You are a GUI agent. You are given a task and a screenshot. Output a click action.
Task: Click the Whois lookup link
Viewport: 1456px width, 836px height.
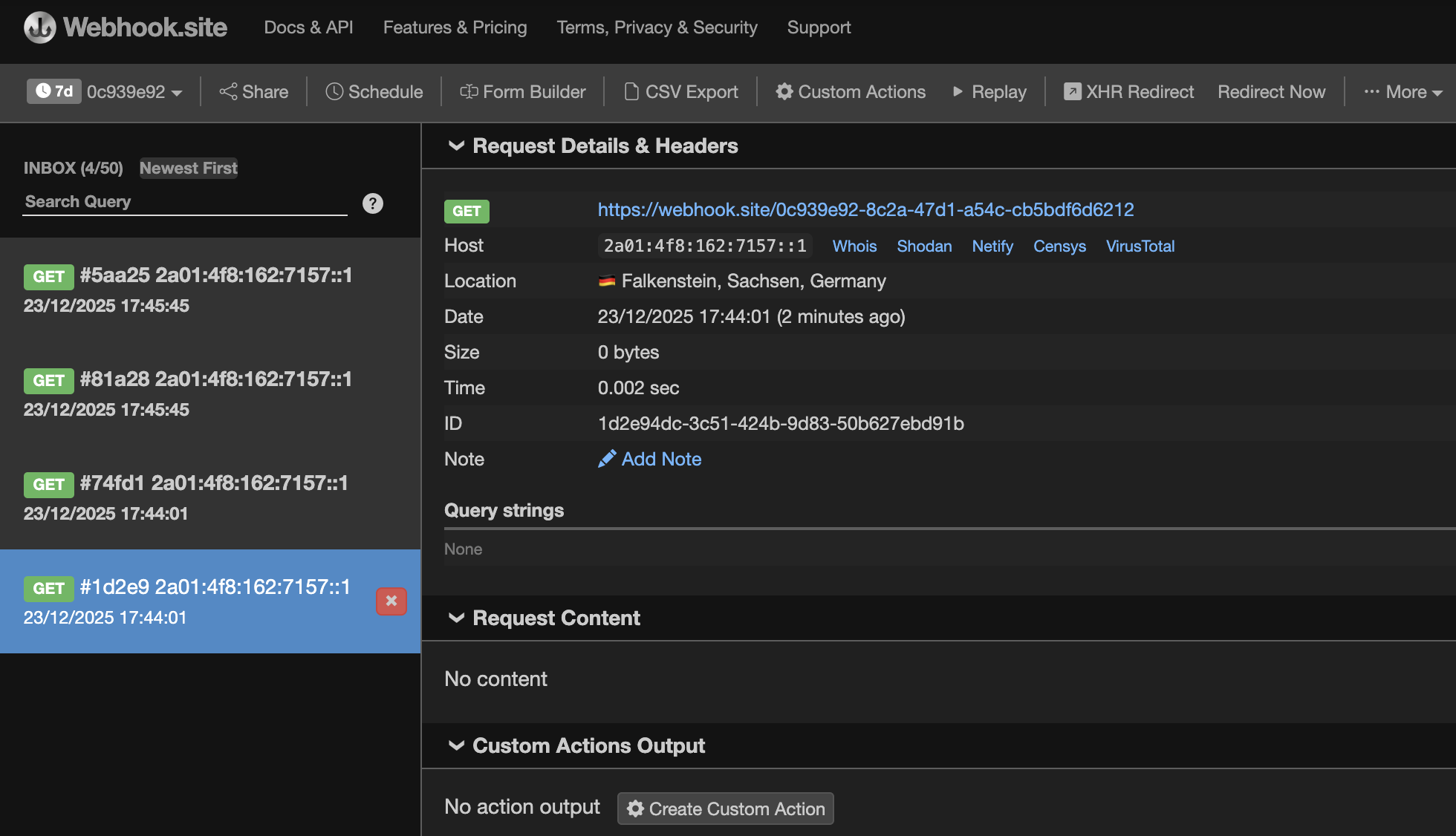[x=854, y=246]
